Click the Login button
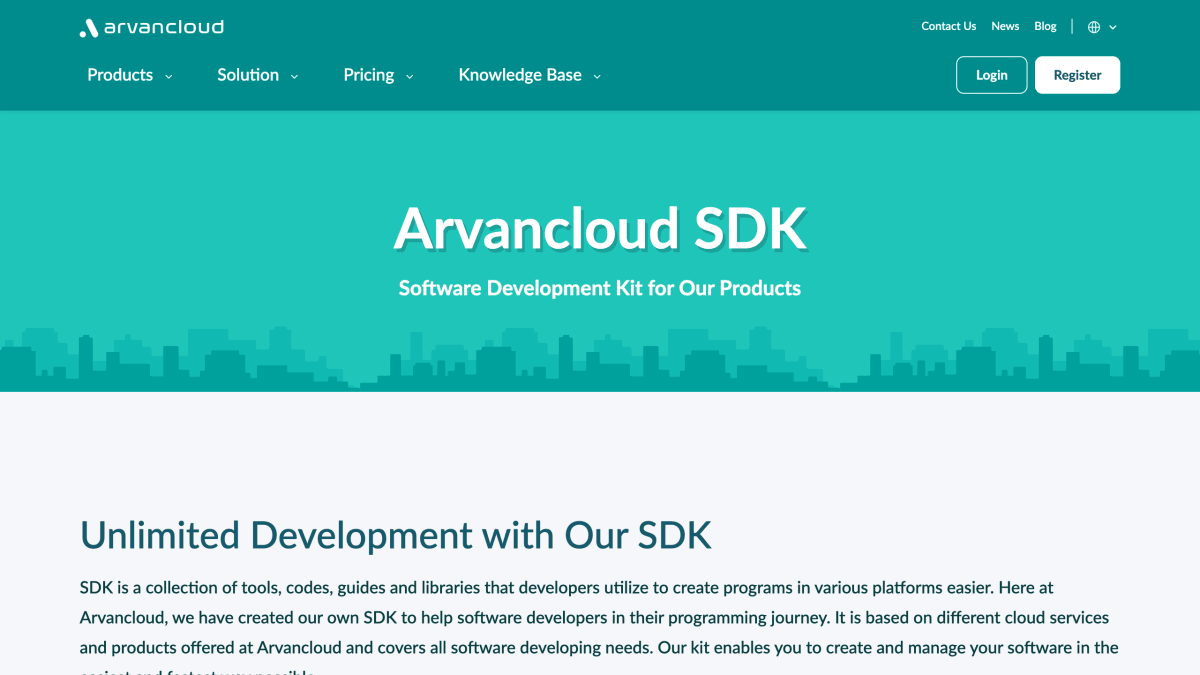This screenshot has height=675, width=1200. coord(991,75)
